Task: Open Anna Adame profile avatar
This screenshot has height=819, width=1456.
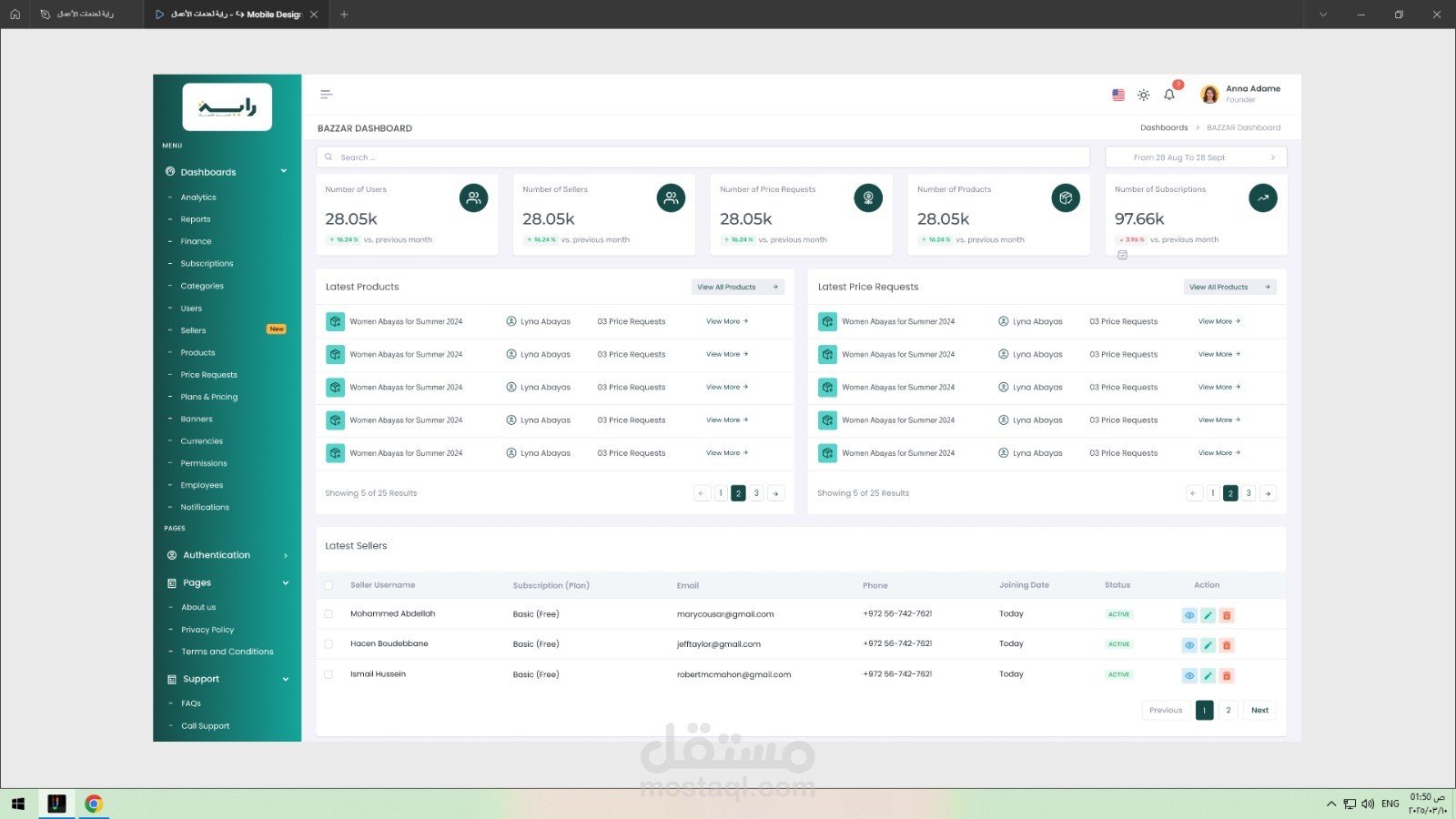Action: (x=1209, y=95)
